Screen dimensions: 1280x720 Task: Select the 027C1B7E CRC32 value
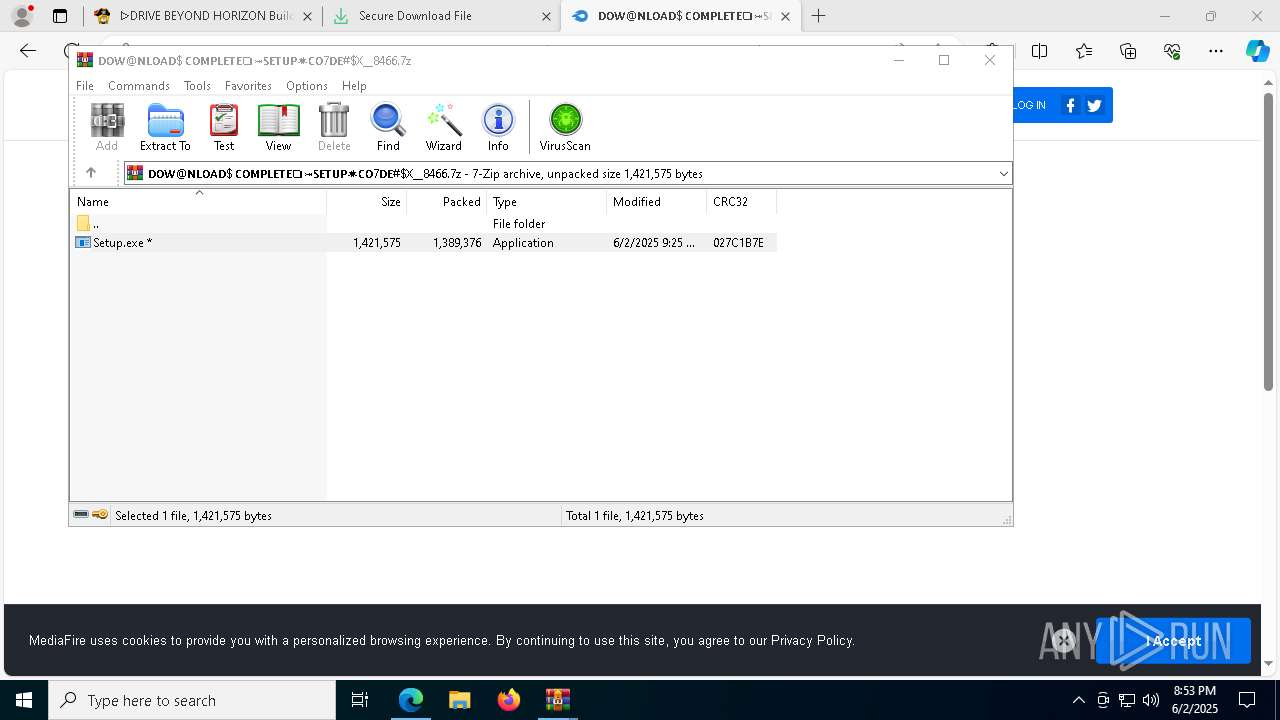[738, 243]
